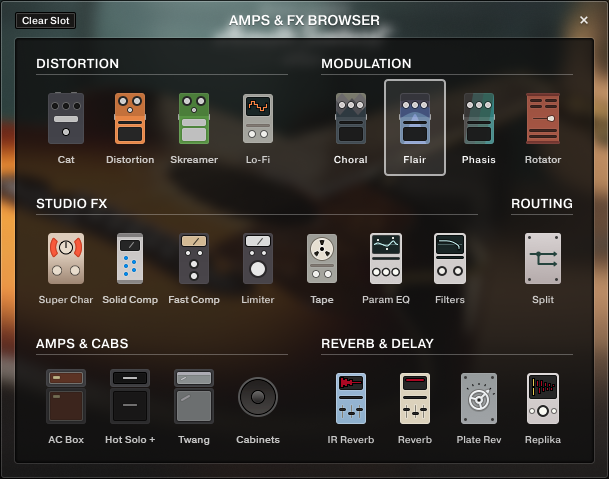Choose the Super Charger compressor

[x=66, y=260]
